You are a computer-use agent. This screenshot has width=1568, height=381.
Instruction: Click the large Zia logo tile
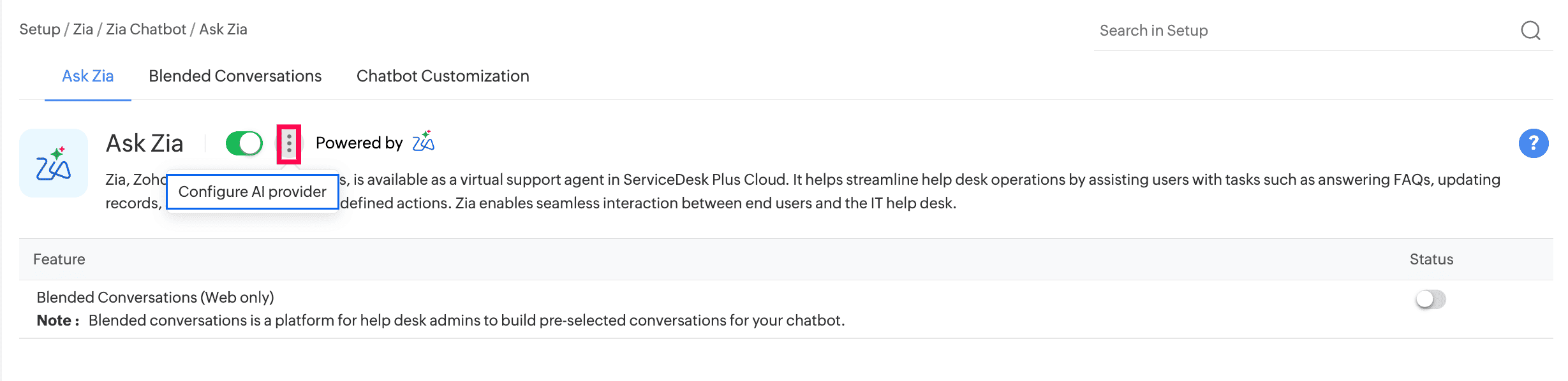point(54,163)
